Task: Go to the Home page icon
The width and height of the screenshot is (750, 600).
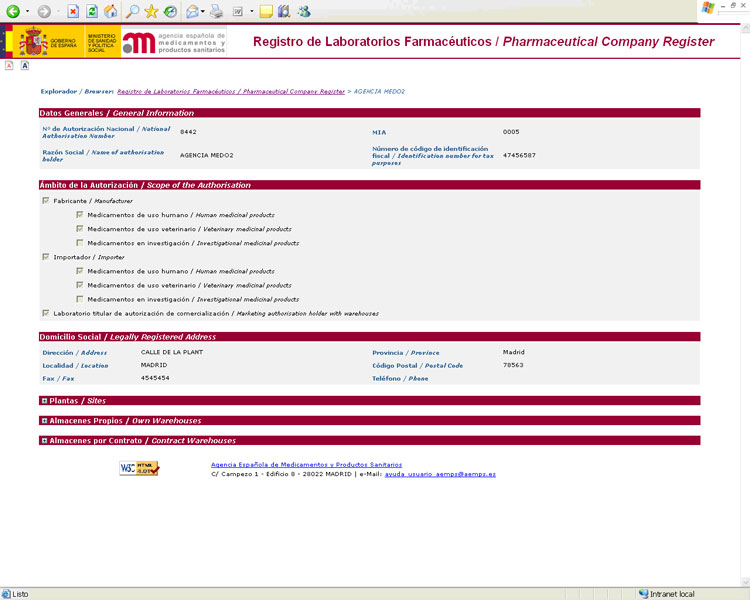Action: pos(111,11)
